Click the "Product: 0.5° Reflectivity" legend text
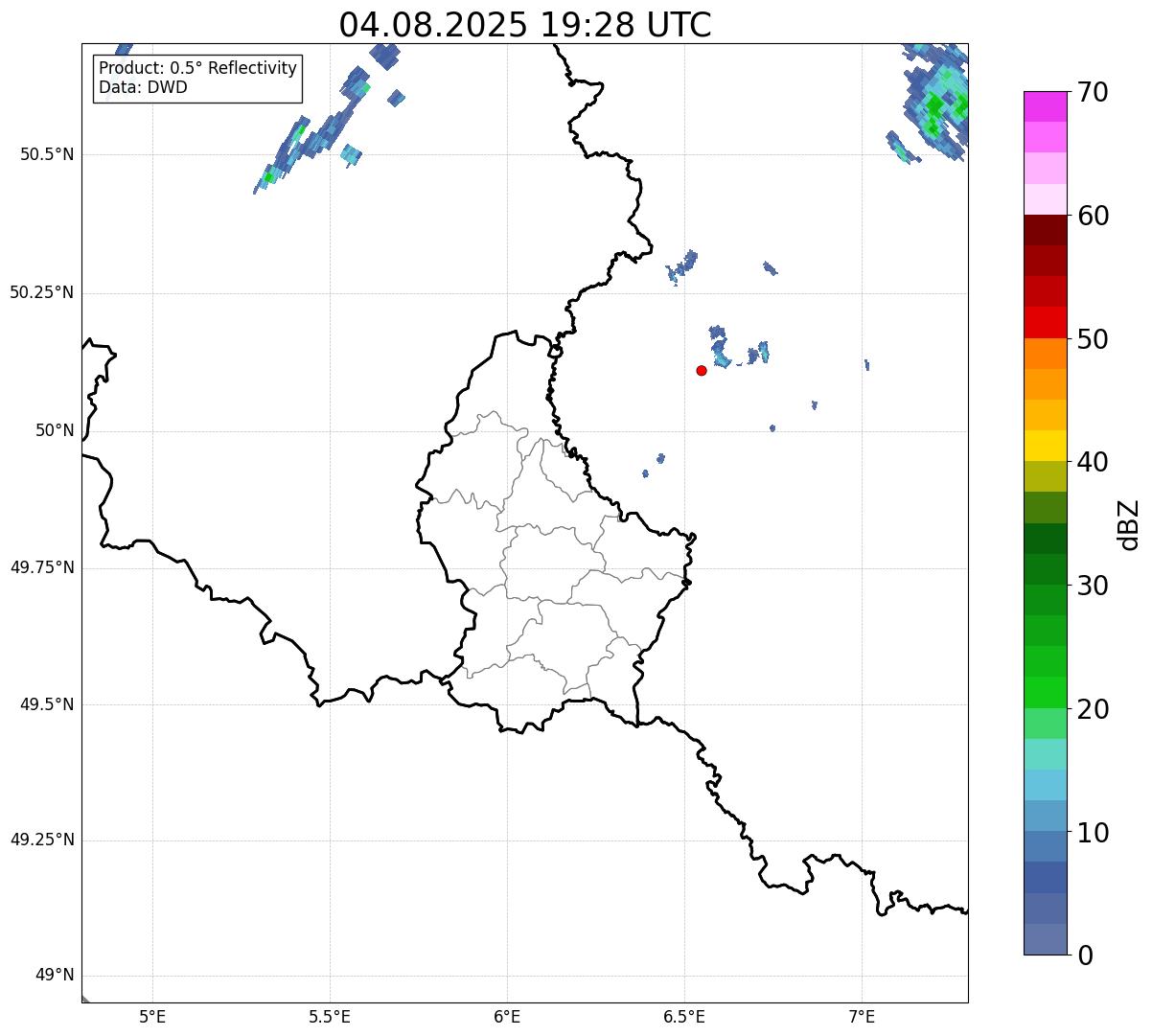Screen dimensions: 1152x1036 pos(197,69)
